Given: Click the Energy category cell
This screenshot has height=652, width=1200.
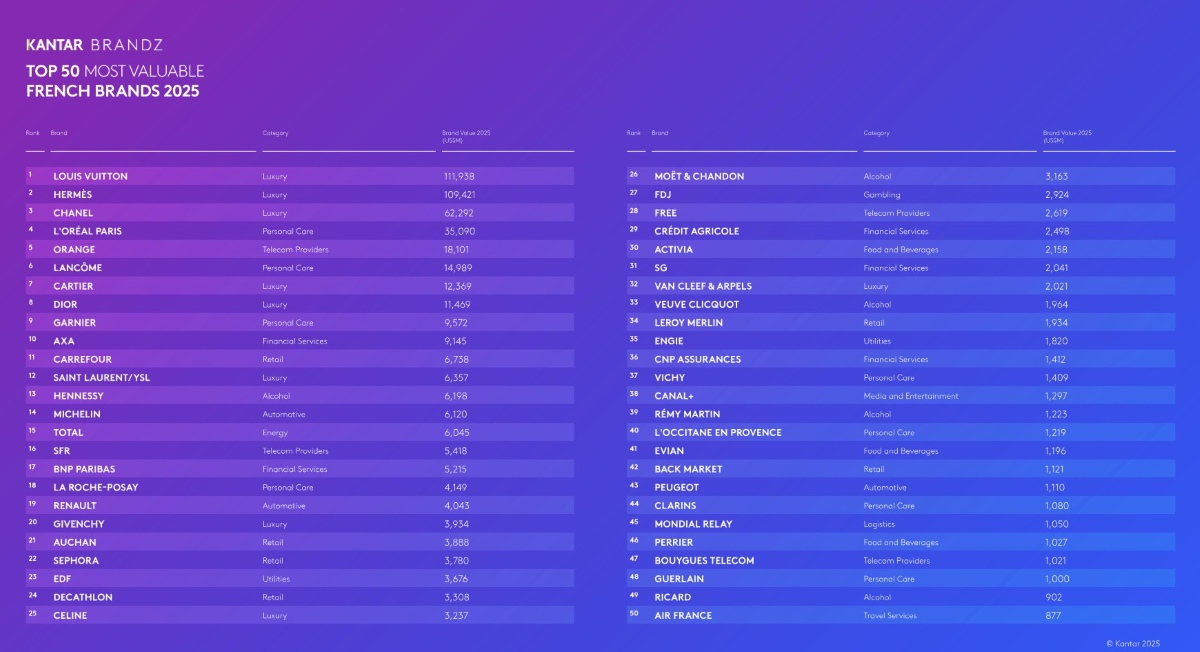Looking at the screenshot, I should 275,432.
